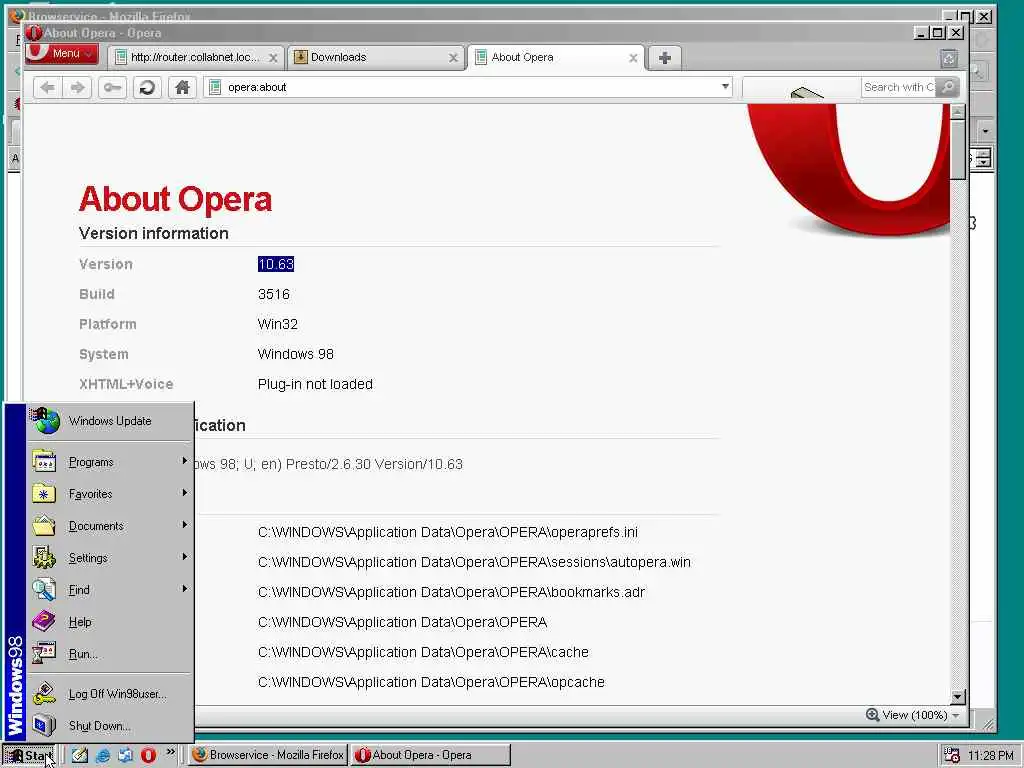Close the Downloads tab
1024x768 pixels.
(453, 58)
